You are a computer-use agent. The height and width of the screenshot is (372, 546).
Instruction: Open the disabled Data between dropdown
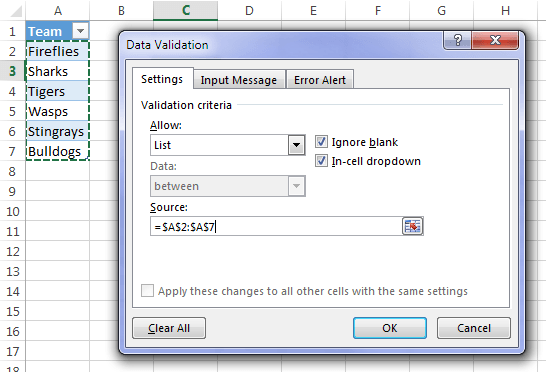pyautogui.click(x=296, y=186)
